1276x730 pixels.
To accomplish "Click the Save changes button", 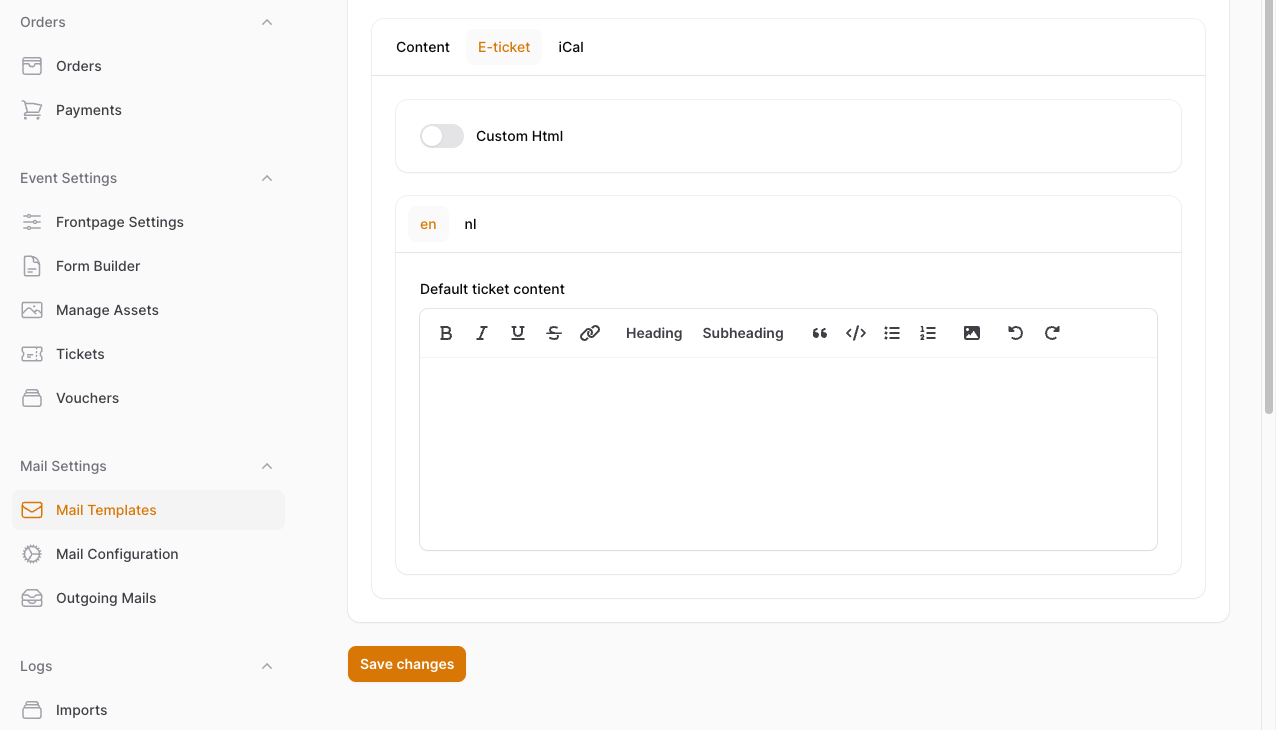I will (x=407, y=664).
